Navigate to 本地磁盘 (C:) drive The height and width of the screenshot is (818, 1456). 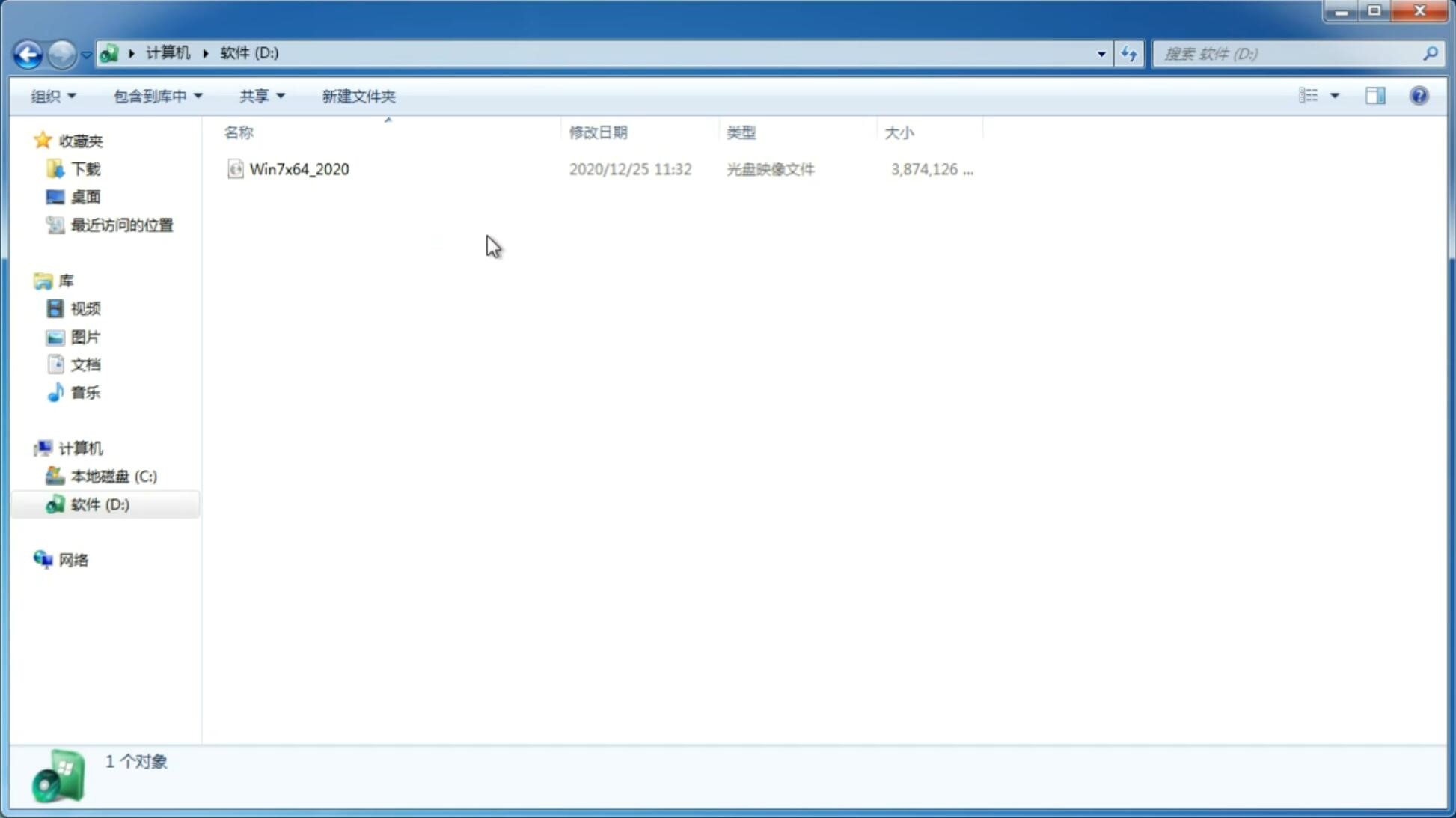(x=112, y=476)
